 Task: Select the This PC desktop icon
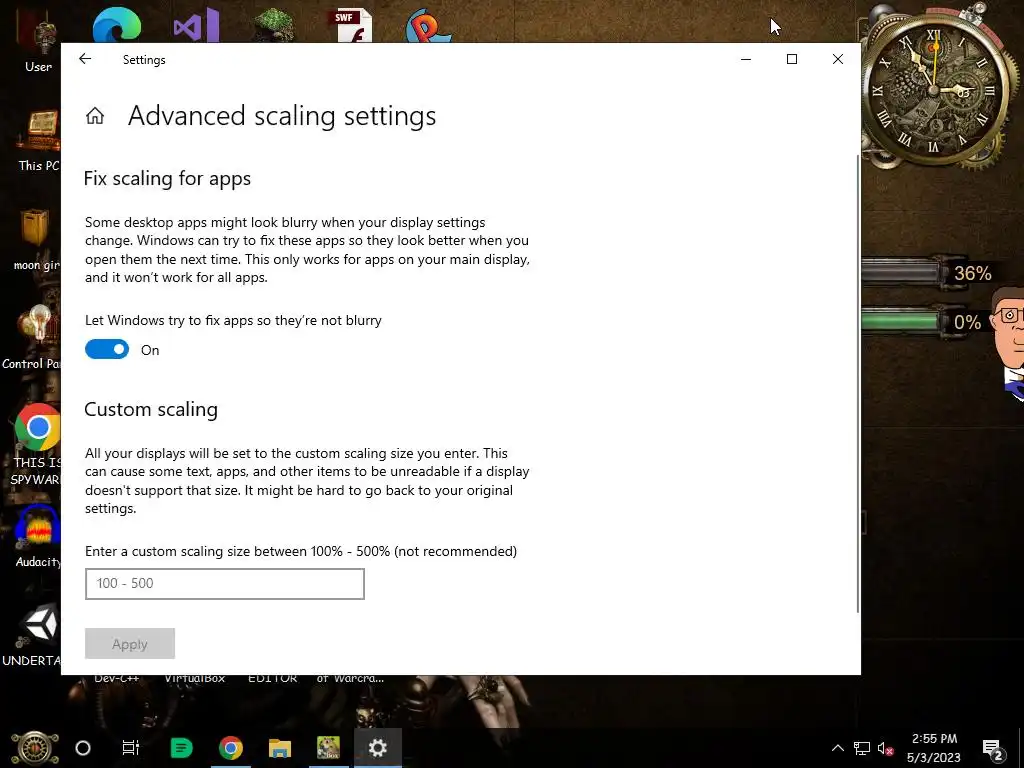coord(39,140)
